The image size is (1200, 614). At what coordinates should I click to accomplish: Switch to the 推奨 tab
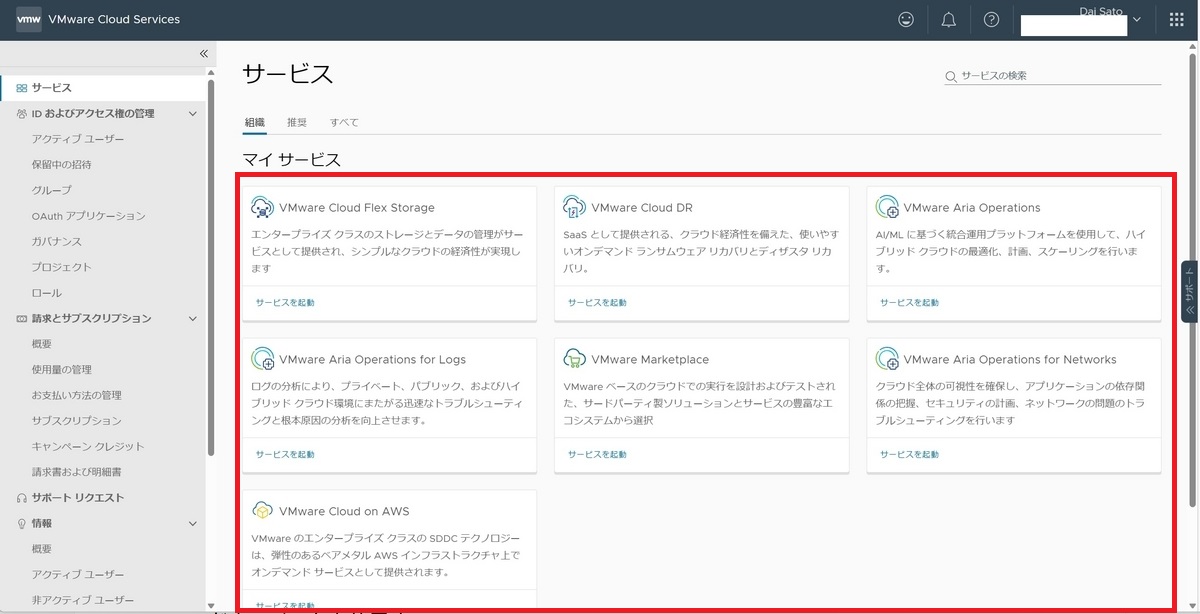(297, 122)
